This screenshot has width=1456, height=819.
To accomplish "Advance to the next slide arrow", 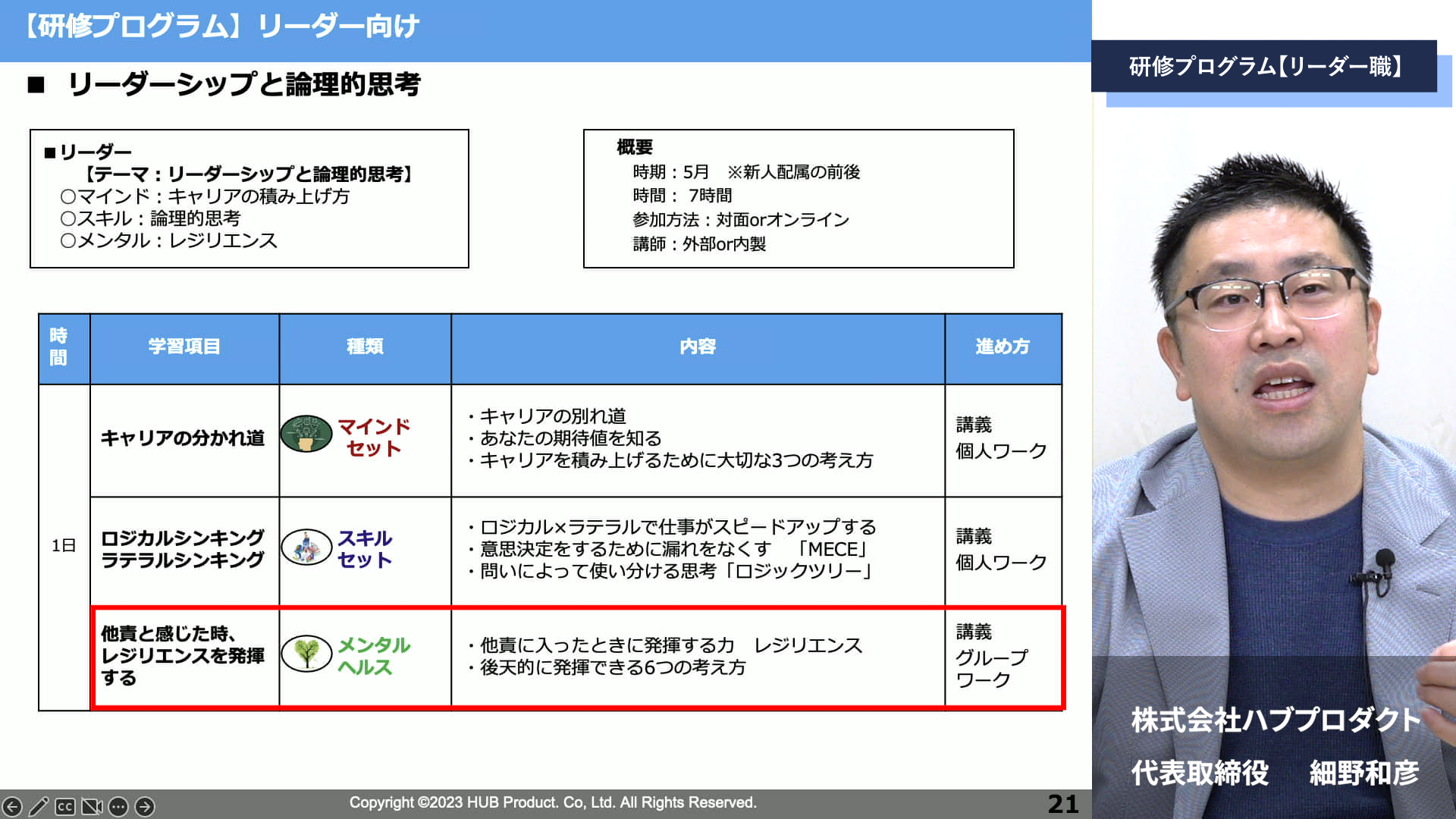I will point(145,806).
